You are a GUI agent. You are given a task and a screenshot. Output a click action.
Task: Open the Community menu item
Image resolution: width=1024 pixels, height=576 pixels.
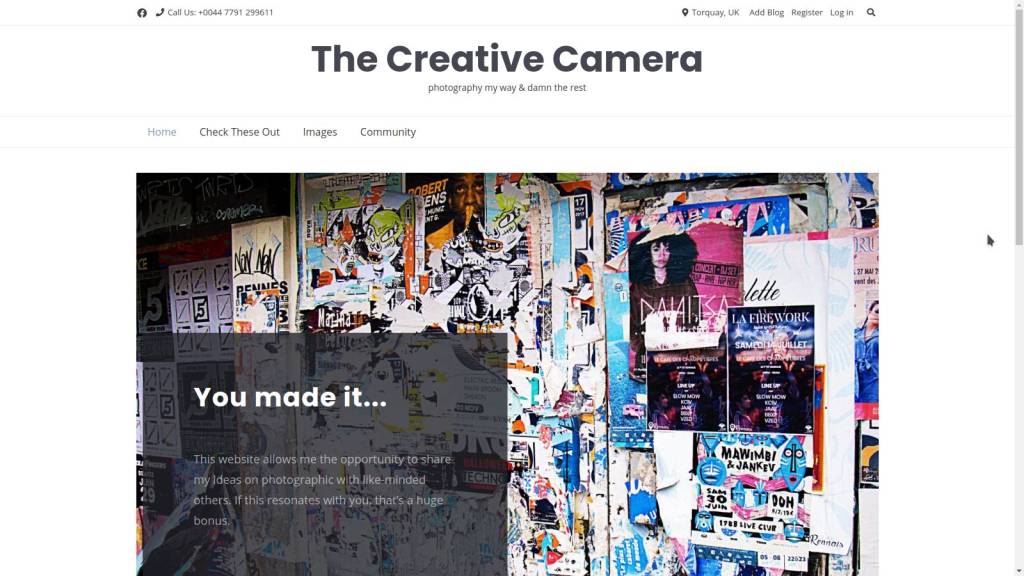[x=388, y=132]
